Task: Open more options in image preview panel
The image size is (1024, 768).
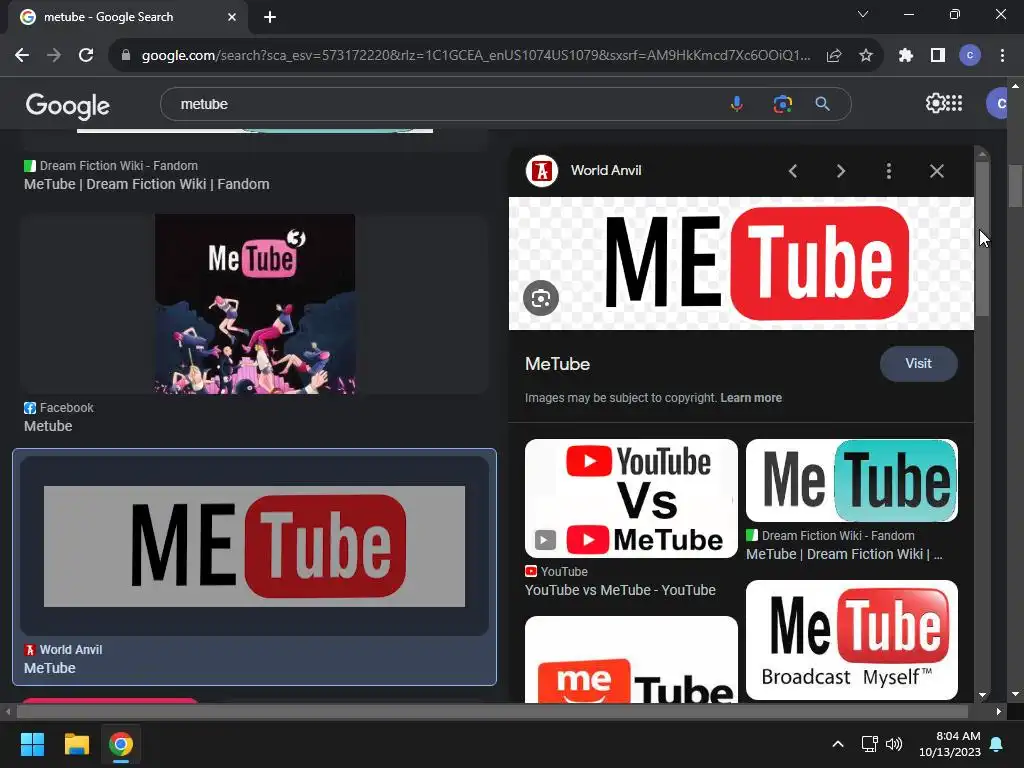Action: pyautogui.click(x=888, y=171)
